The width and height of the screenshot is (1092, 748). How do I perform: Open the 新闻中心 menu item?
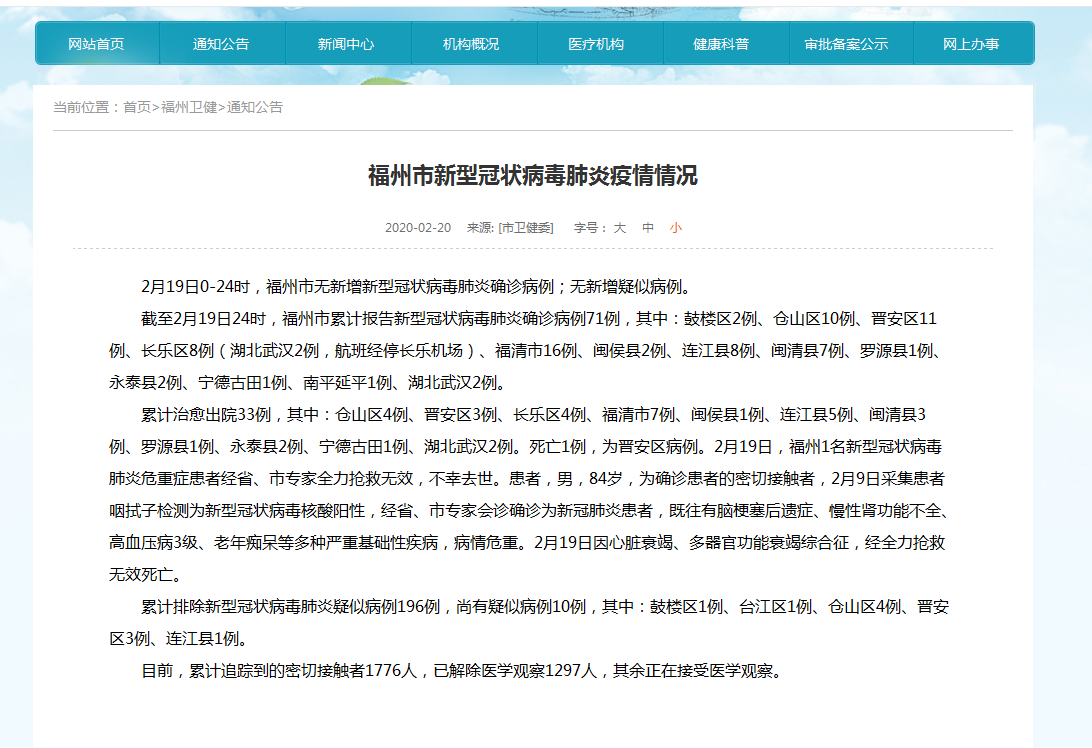tap(346, 44)
